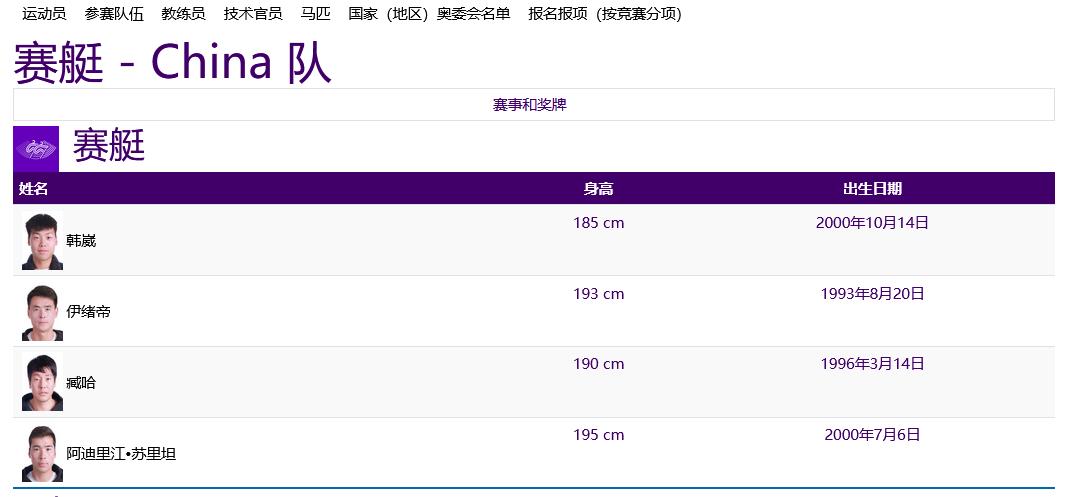Viewport: 1074px width, 497px height.
Task: Click athlete photo of 阿迪里江•苏里坦
Action: (42, 454)
